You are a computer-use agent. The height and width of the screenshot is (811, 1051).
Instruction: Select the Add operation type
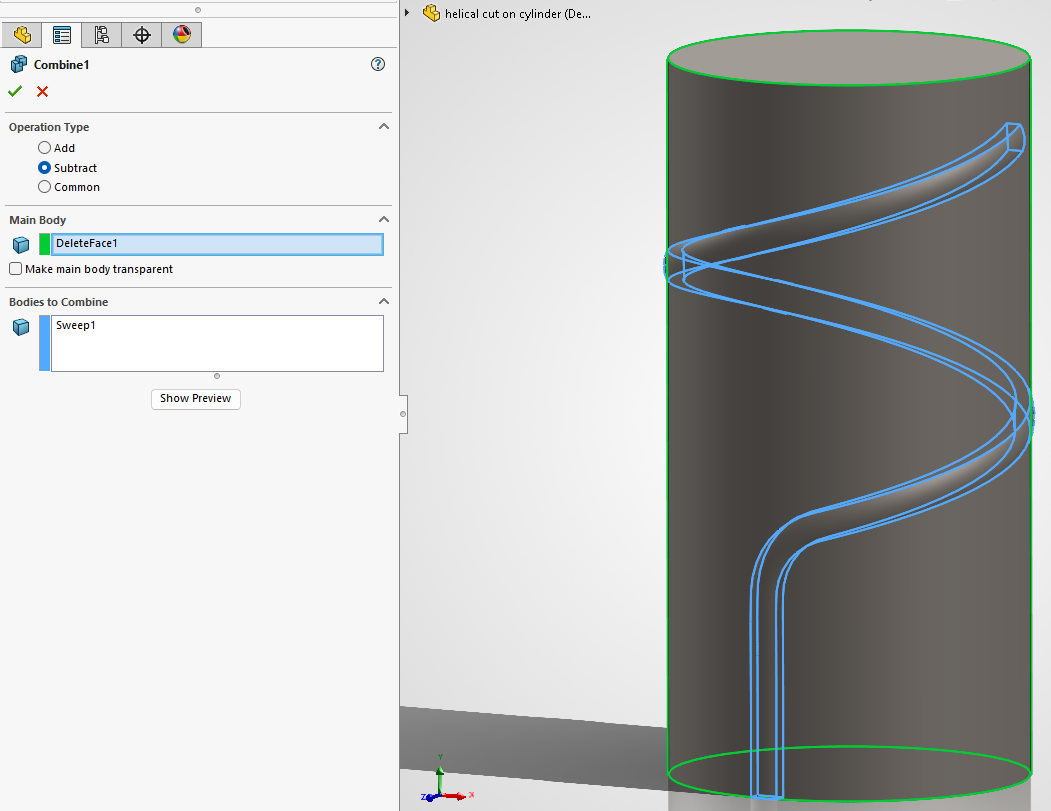(44, 147)
